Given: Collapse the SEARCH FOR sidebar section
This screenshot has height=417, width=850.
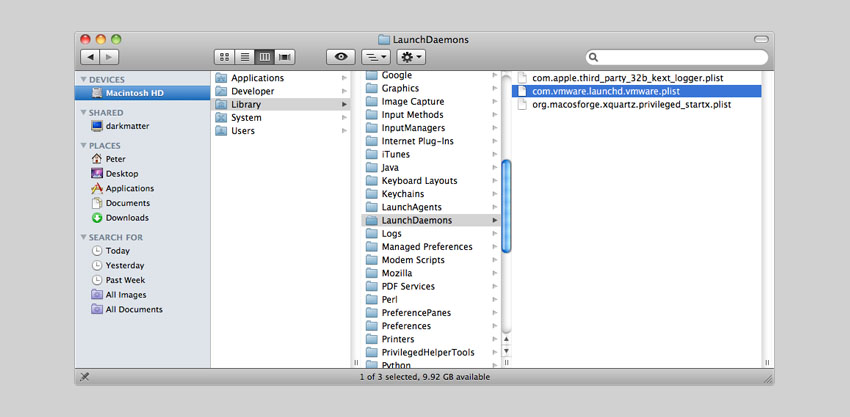Looking at the screenshot, I should pos(84,238).
